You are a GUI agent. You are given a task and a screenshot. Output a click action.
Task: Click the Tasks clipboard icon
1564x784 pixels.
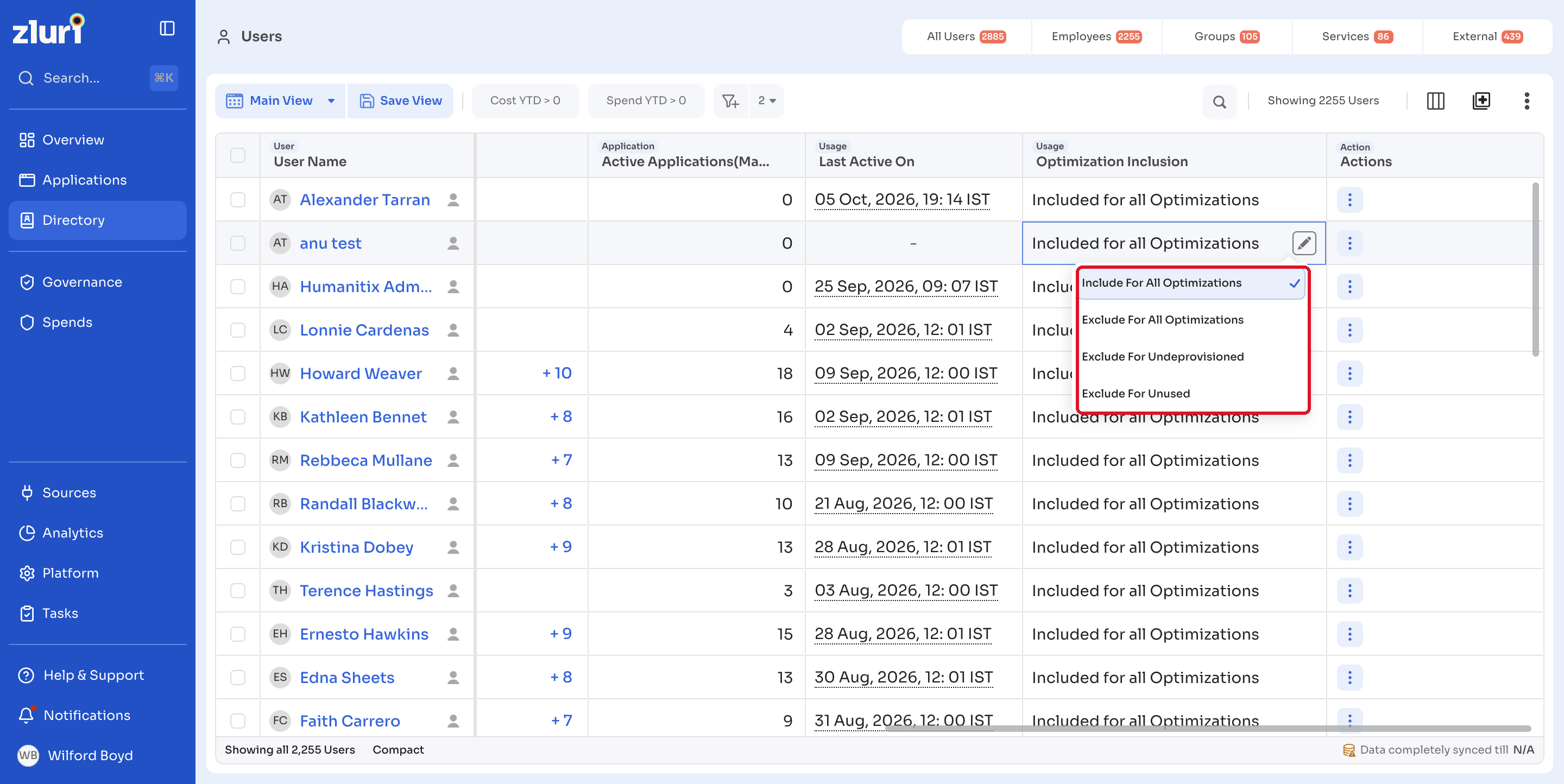[27, 613]
